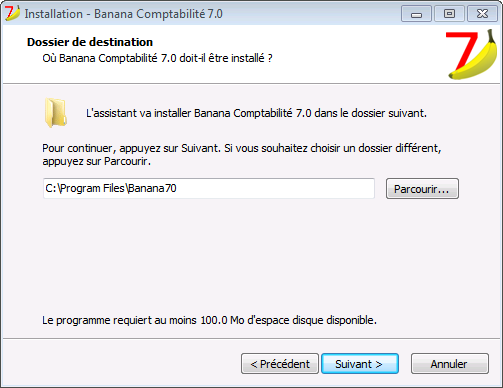
Task: Focus the C:\Program Files\Banana70 path field
Action: point(209,188)
